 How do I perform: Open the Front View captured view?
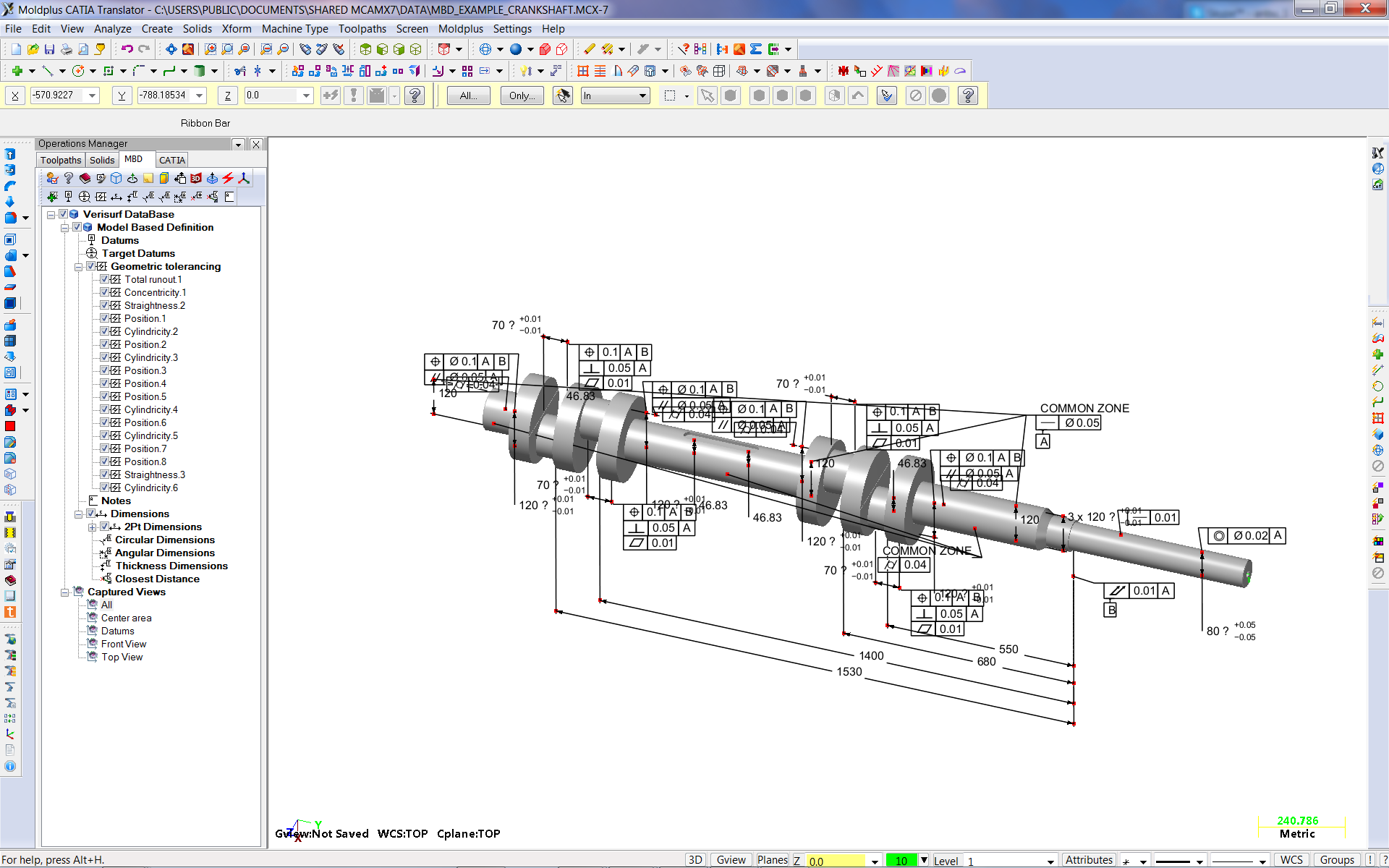click(123, 644)
